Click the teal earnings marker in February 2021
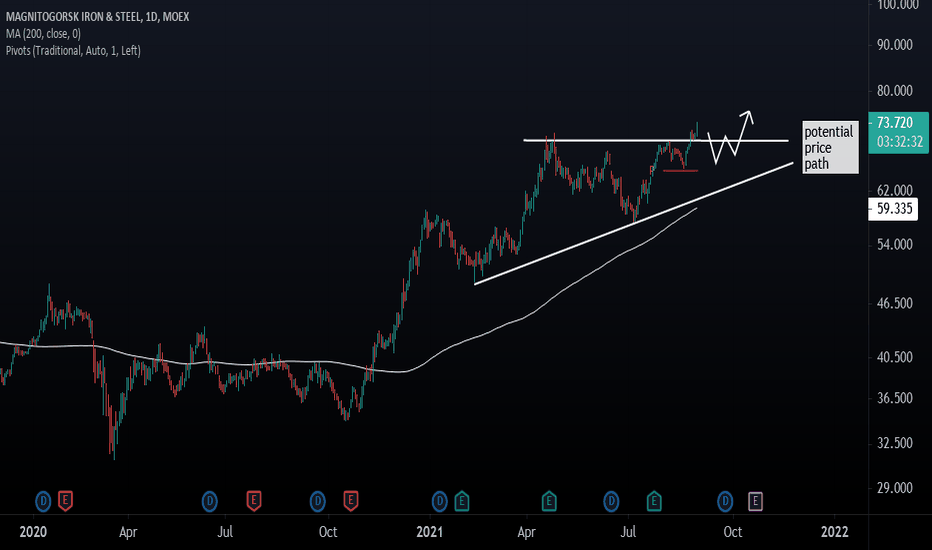The height and width of the screenshot is (550, 932). click(462, 501)
